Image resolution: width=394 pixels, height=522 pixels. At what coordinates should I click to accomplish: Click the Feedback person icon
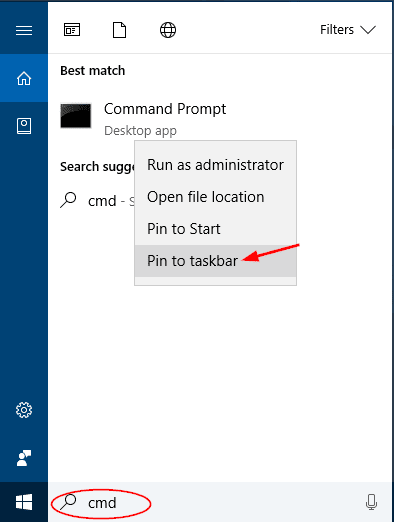[24, 458]
